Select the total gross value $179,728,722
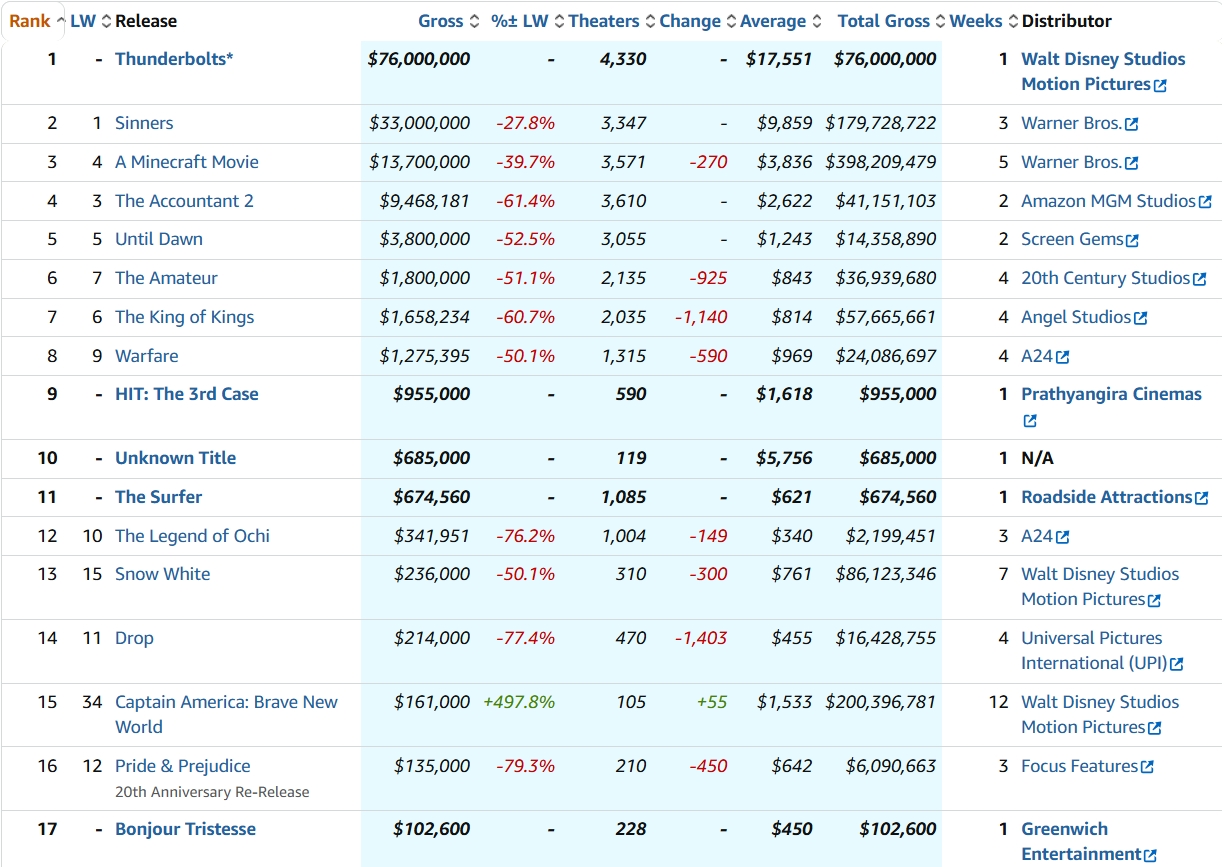The width and height of the screenshot is (1225, 867). pyautogui.click(x=881, y=123)
